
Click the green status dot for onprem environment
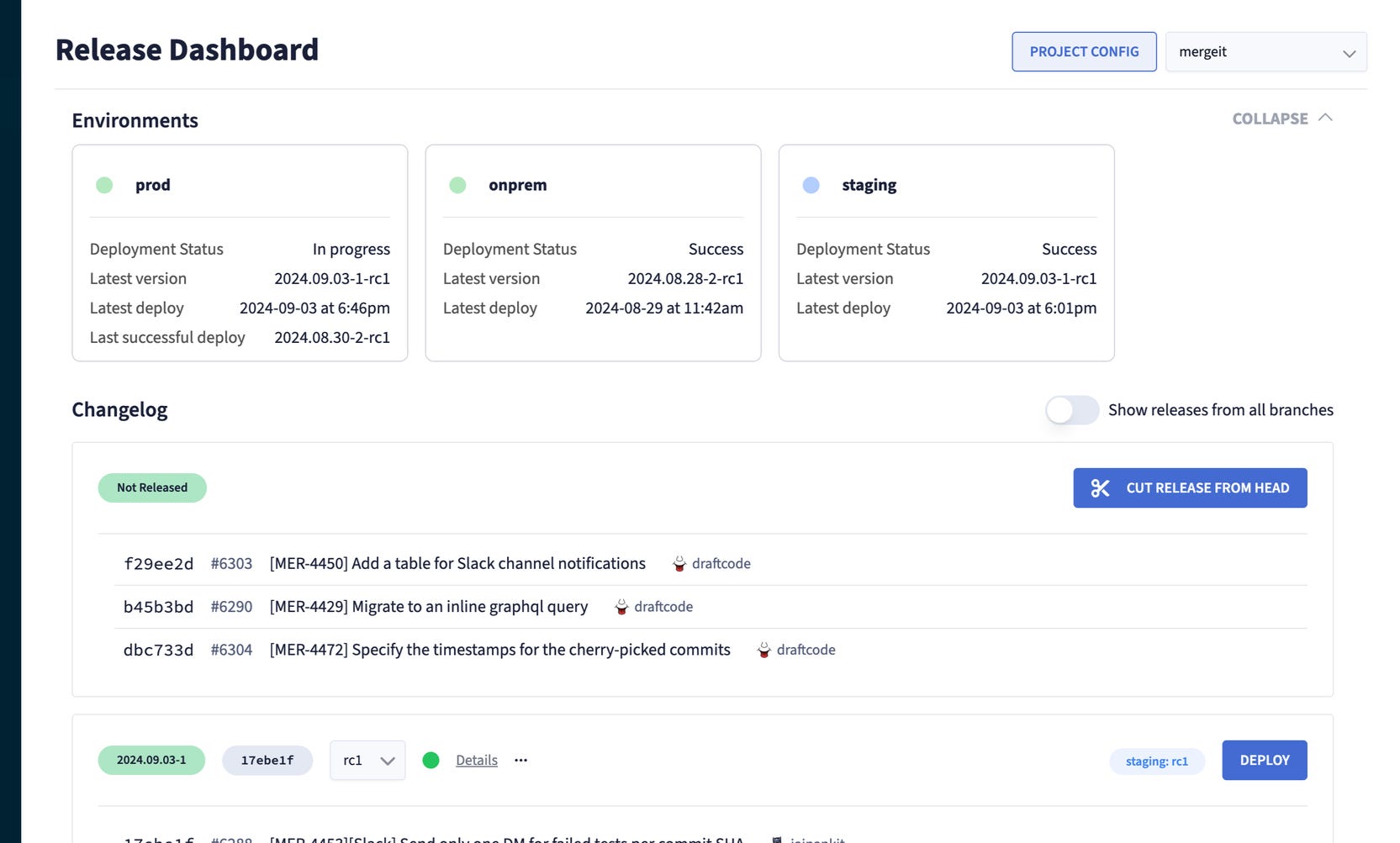[x=457, y=185]
